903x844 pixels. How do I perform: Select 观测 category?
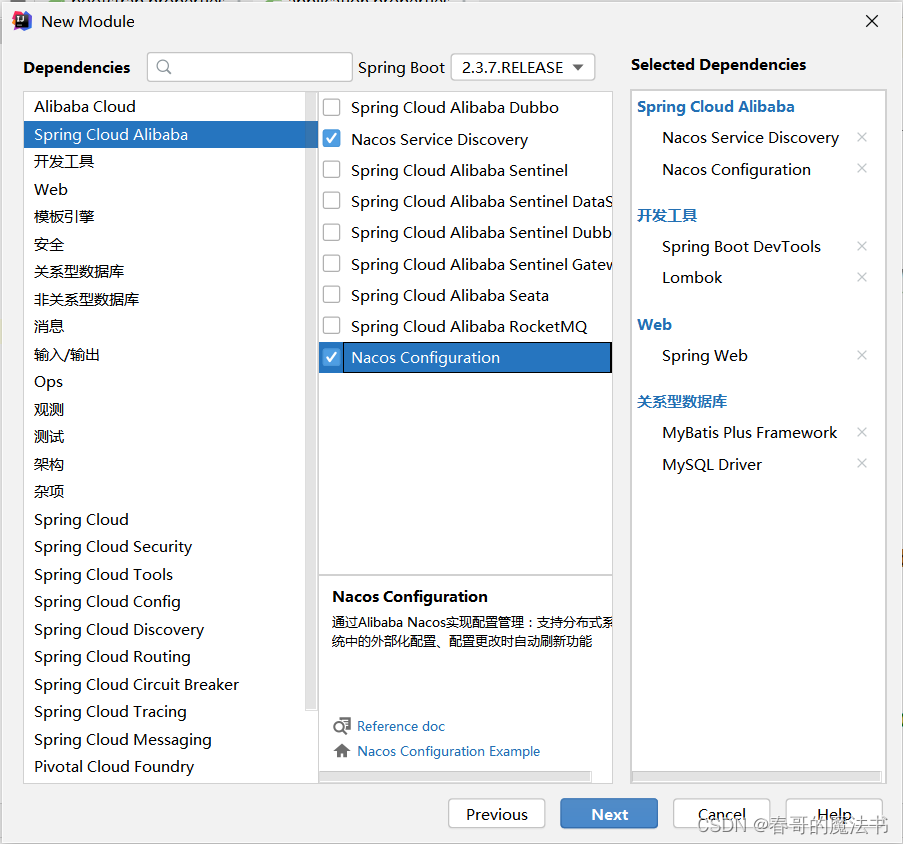[165, 409]
